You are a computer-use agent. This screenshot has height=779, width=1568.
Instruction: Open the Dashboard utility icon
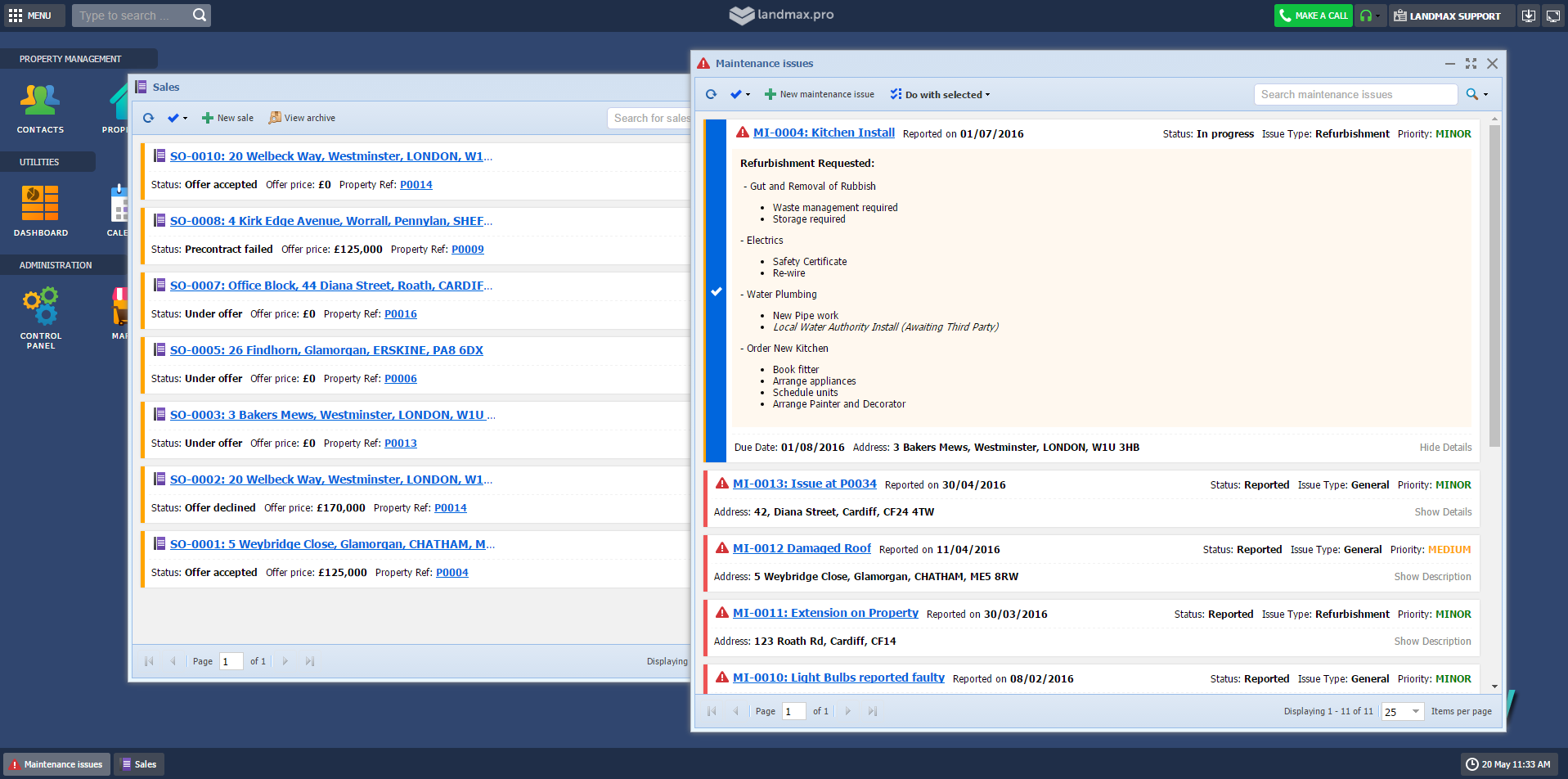click(x=40, y=204)
